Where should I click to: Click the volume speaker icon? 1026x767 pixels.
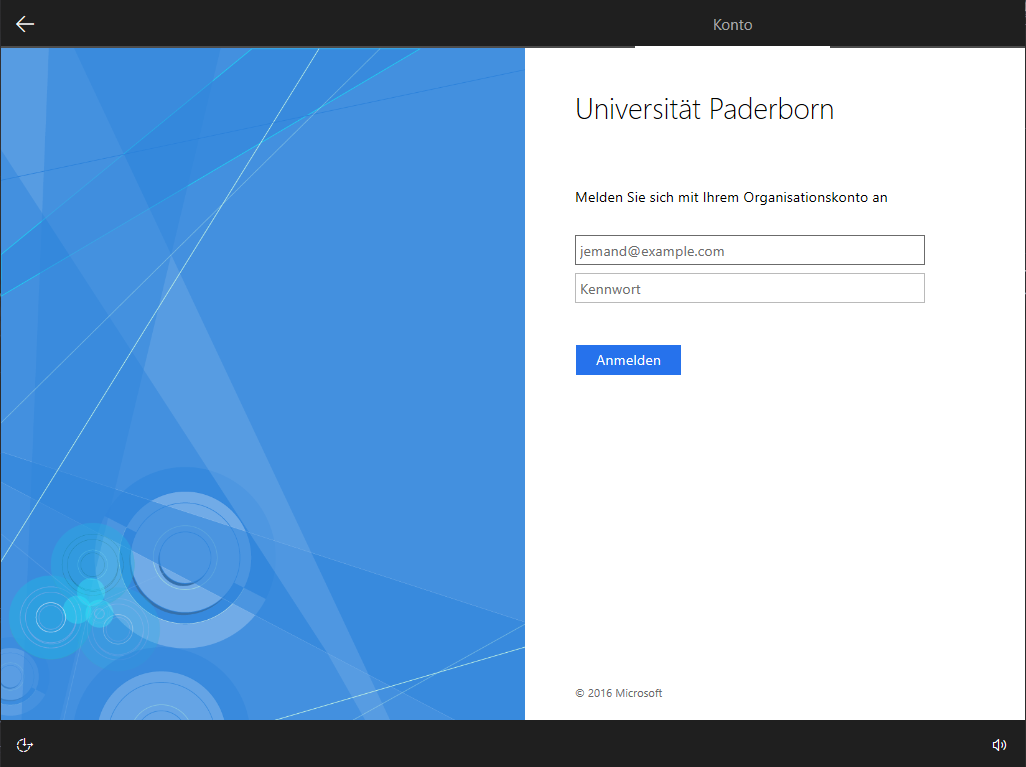(999, 745)
